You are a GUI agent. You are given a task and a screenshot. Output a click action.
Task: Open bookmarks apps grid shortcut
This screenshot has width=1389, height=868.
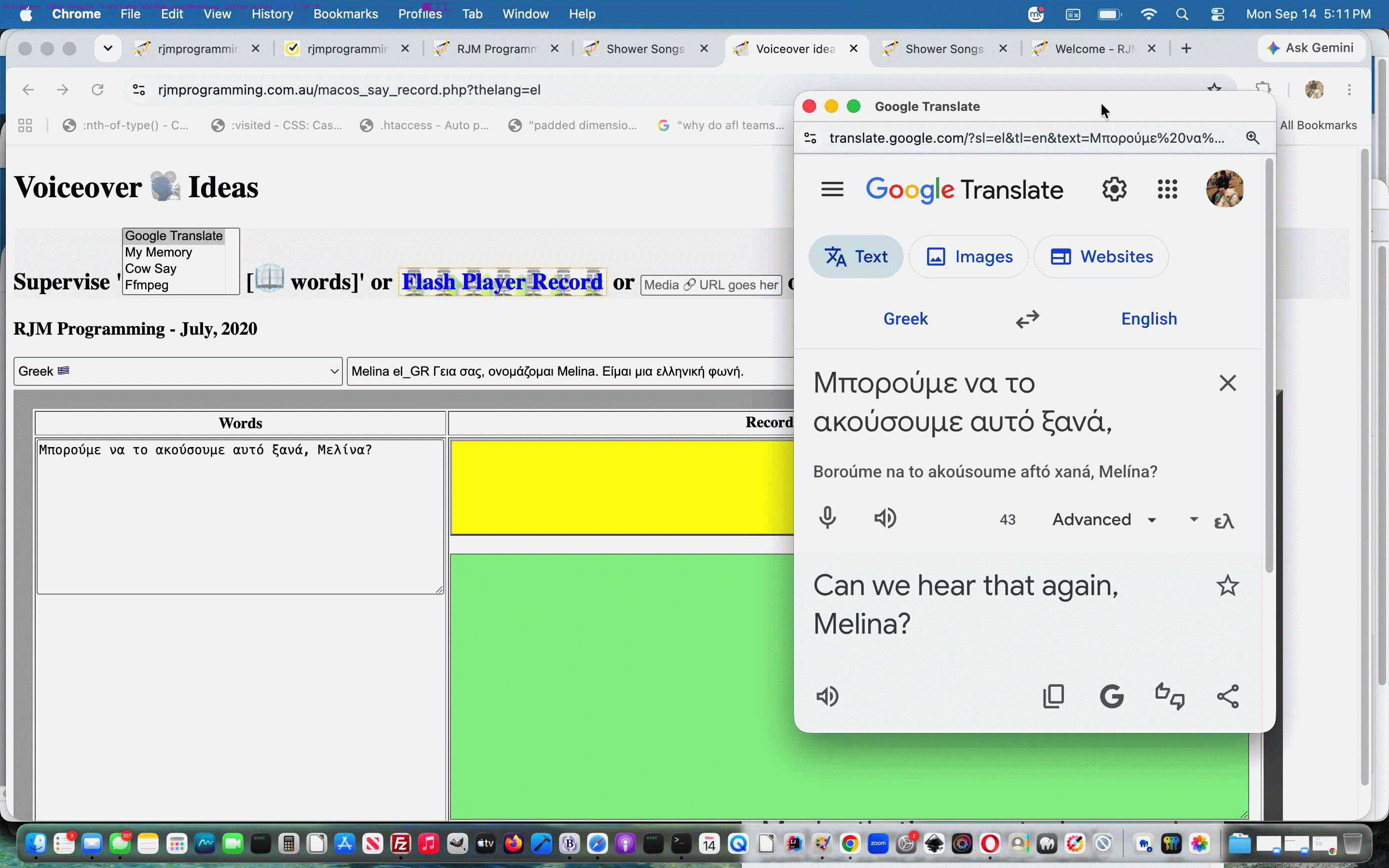click(25, 125)
